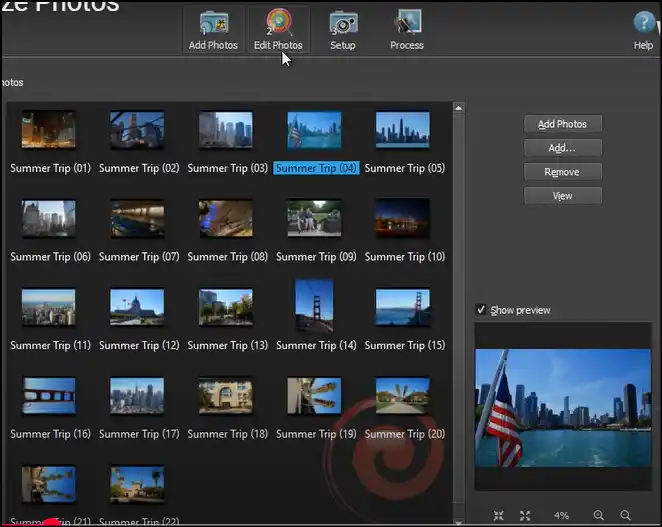Select the Summer Trip (13) thumbnail
The image size is (662, 527).
click(x=226, y=307)
